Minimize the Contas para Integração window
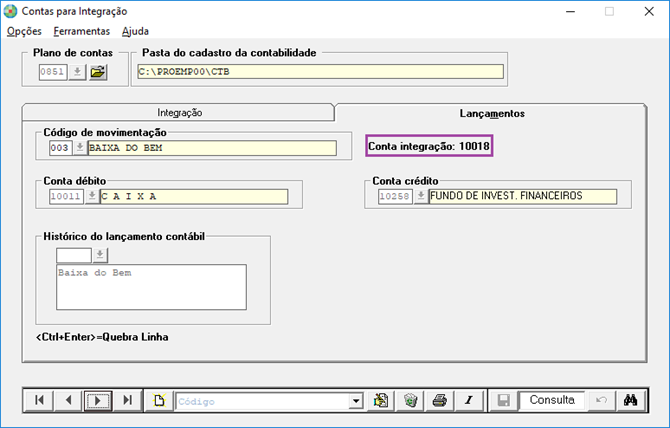This screenshot has width=670, height=428. click(x=570, y=12)
